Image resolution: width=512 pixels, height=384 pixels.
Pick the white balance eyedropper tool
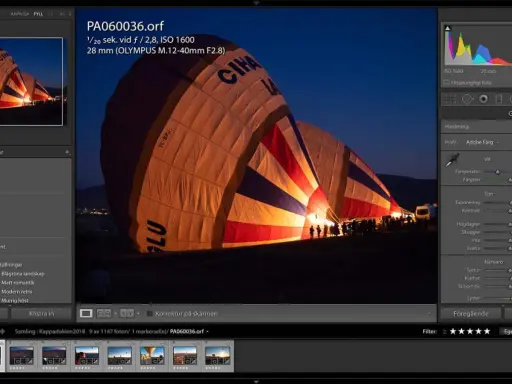click(x=452, y=160)
